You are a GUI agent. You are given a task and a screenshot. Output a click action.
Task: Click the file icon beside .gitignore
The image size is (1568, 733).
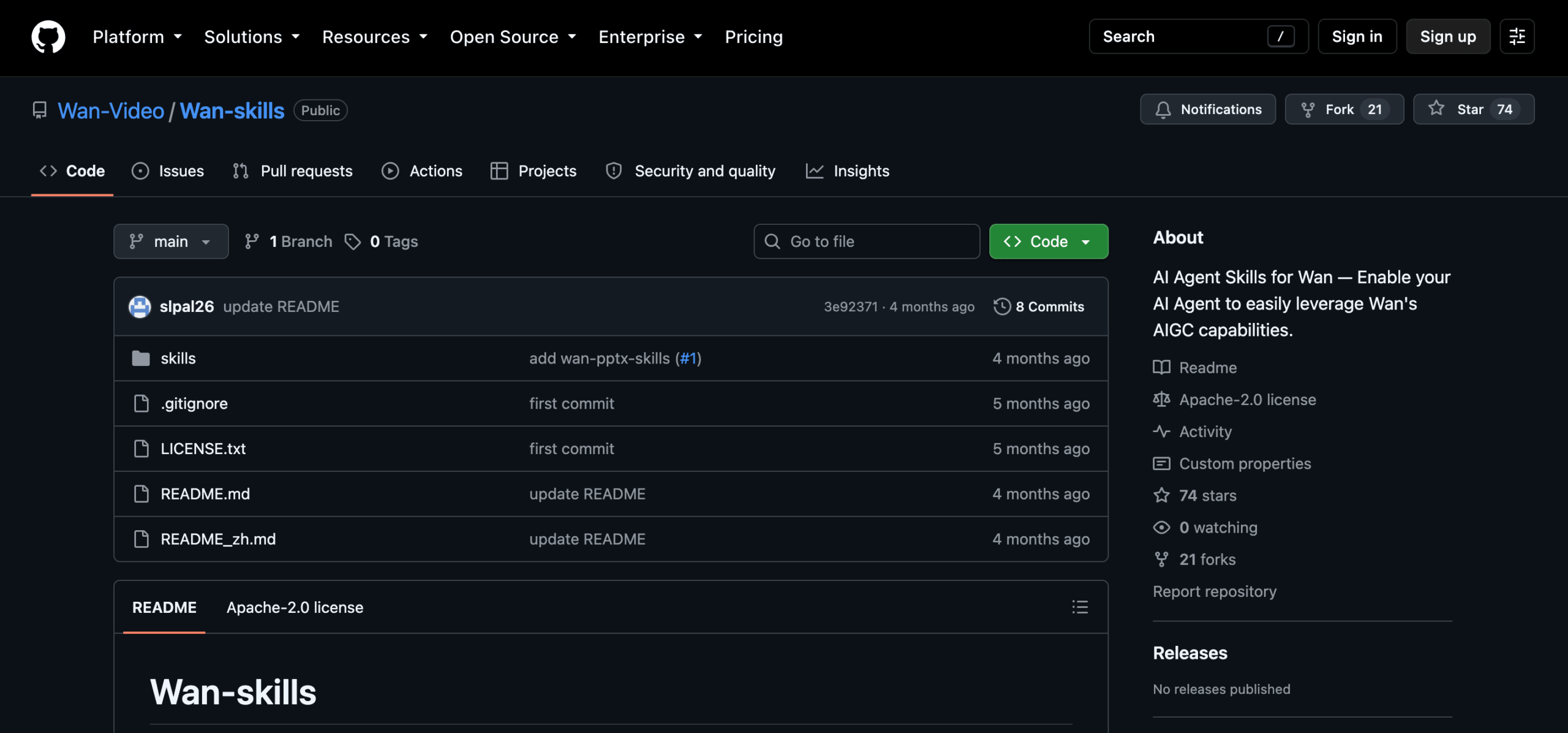[x=141, y=404]
